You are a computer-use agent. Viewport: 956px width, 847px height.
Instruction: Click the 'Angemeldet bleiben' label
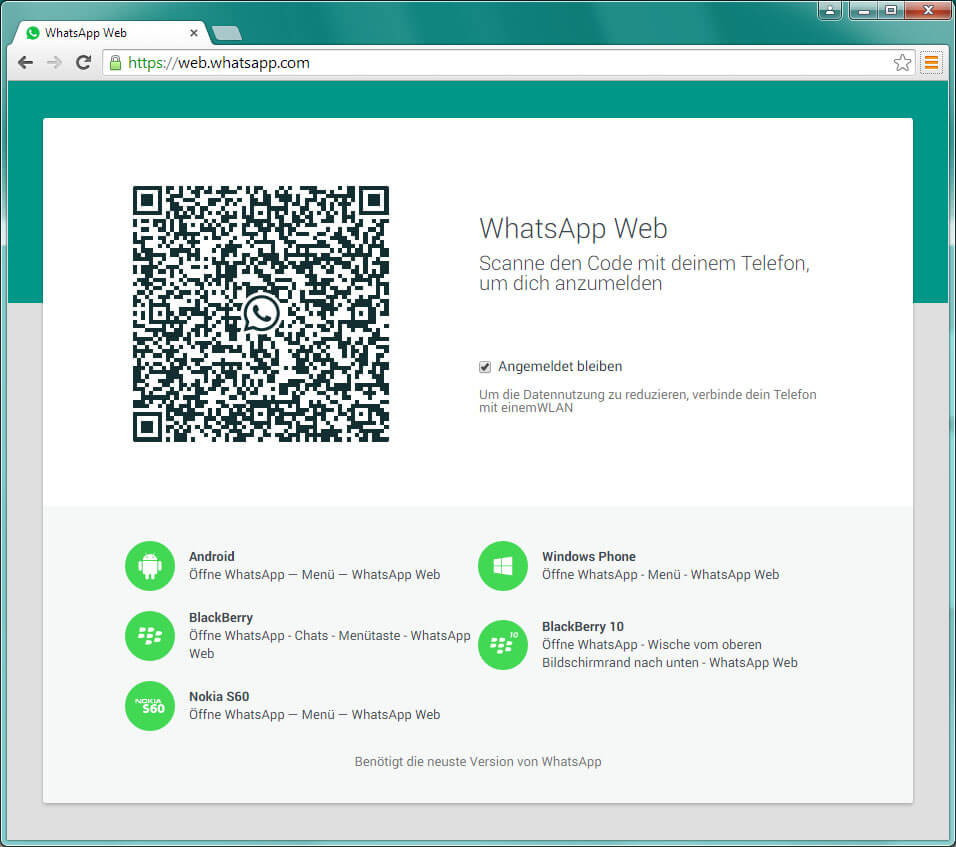click(x=560, y=366)
